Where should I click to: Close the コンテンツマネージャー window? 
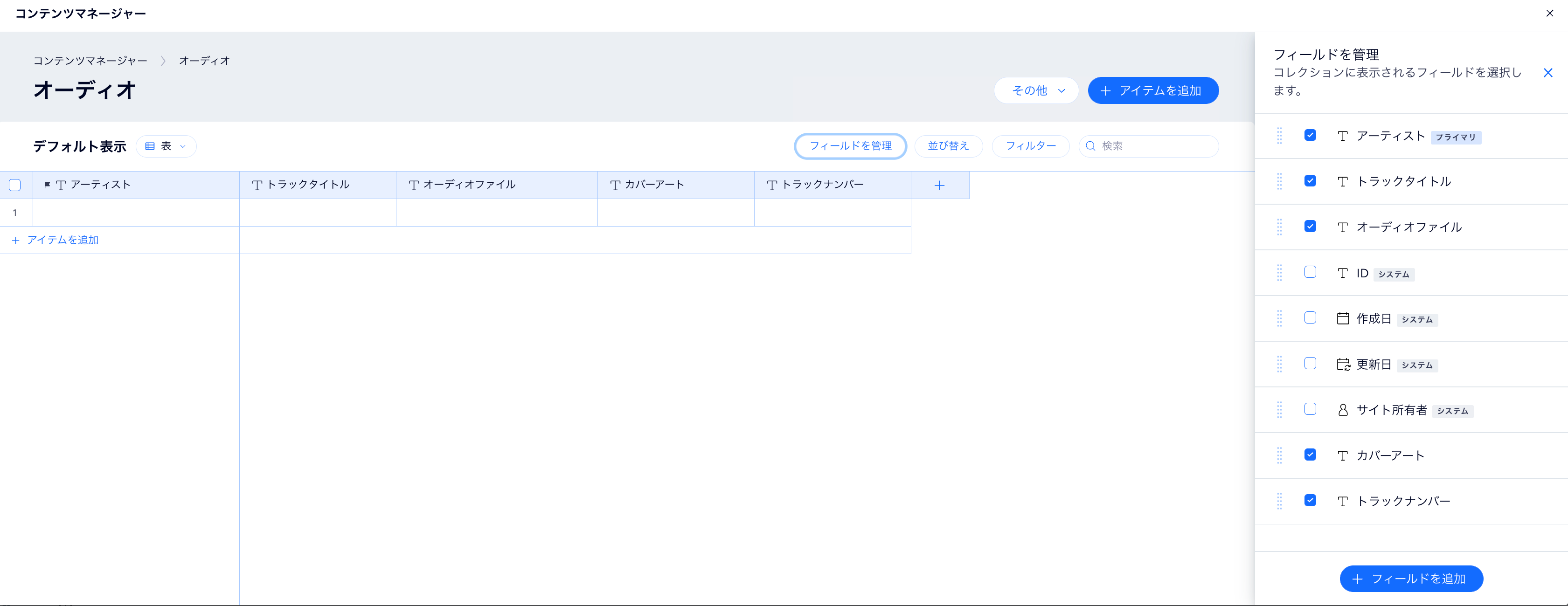pos(1550,14)
